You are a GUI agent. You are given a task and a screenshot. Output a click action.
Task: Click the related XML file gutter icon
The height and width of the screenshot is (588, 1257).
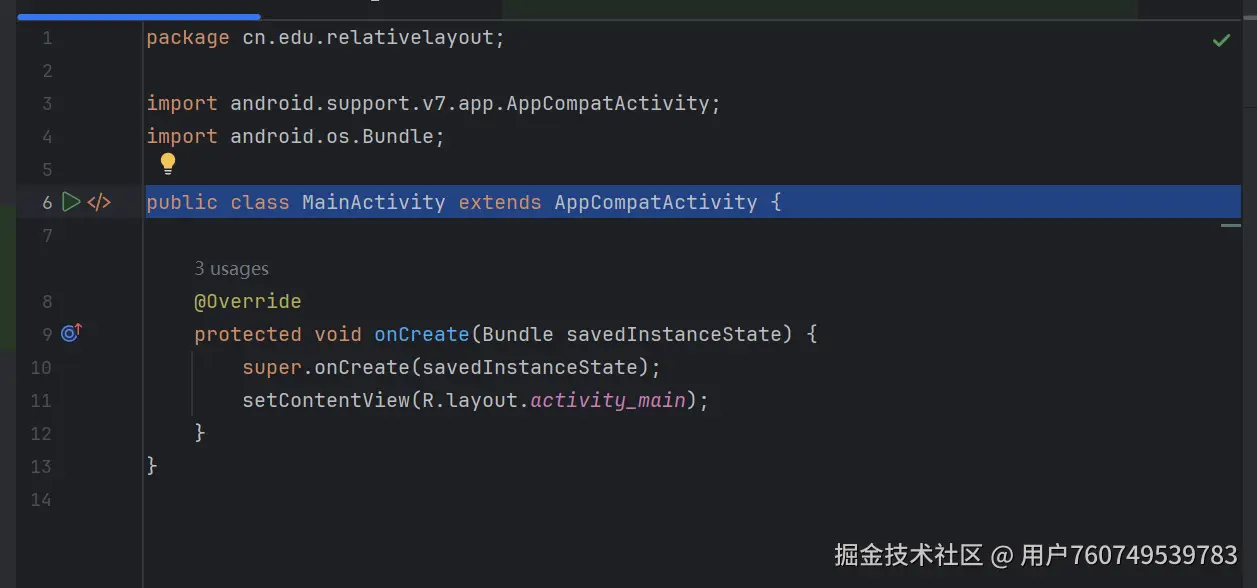tap(99, 202)
